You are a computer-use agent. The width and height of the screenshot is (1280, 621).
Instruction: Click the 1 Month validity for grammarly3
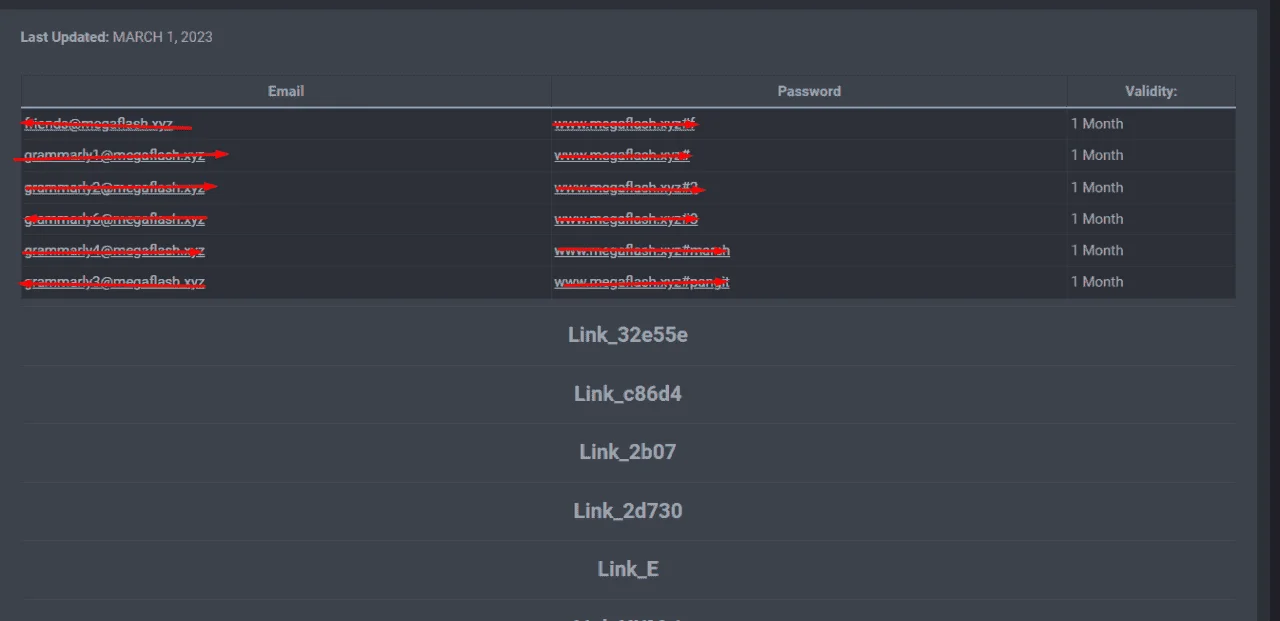click(1097, 282)
